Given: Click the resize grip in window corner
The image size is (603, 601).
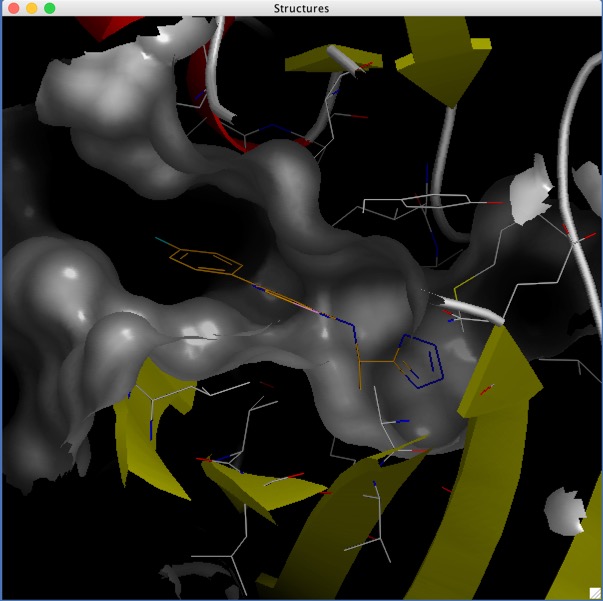Looking at the screenshot, I should (x=595, y=593).
